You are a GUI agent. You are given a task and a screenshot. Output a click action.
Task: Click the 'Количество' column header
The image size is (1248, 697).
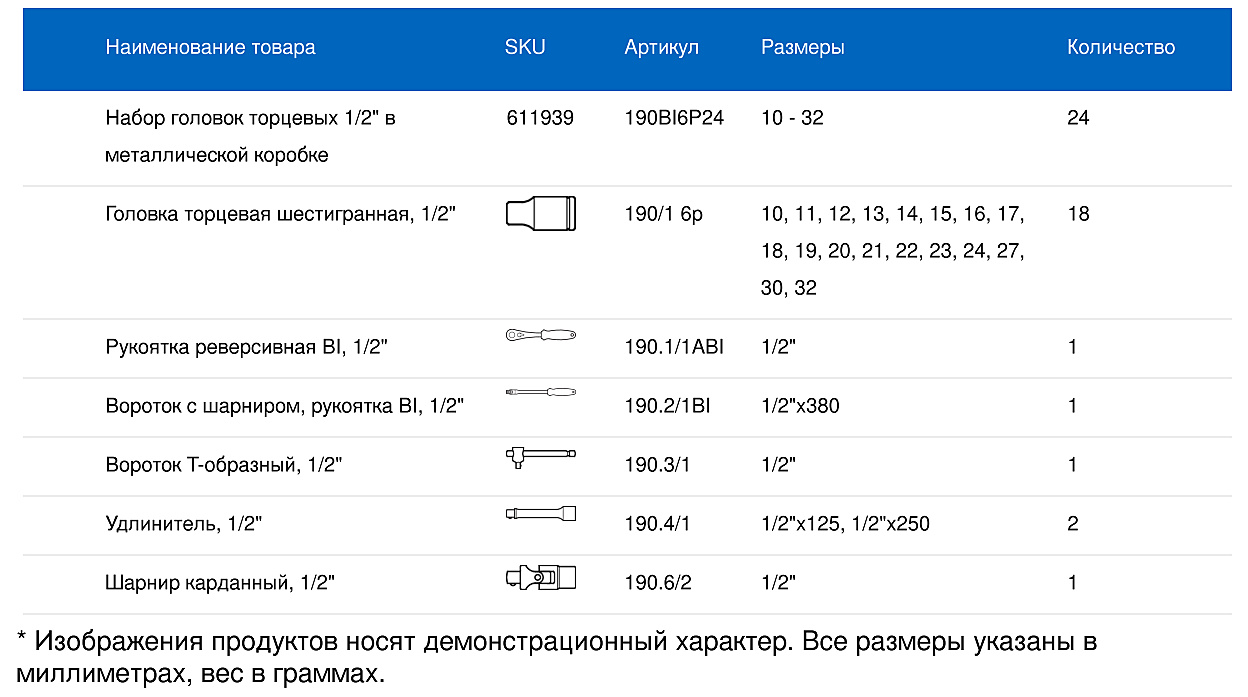[1121, 47]
